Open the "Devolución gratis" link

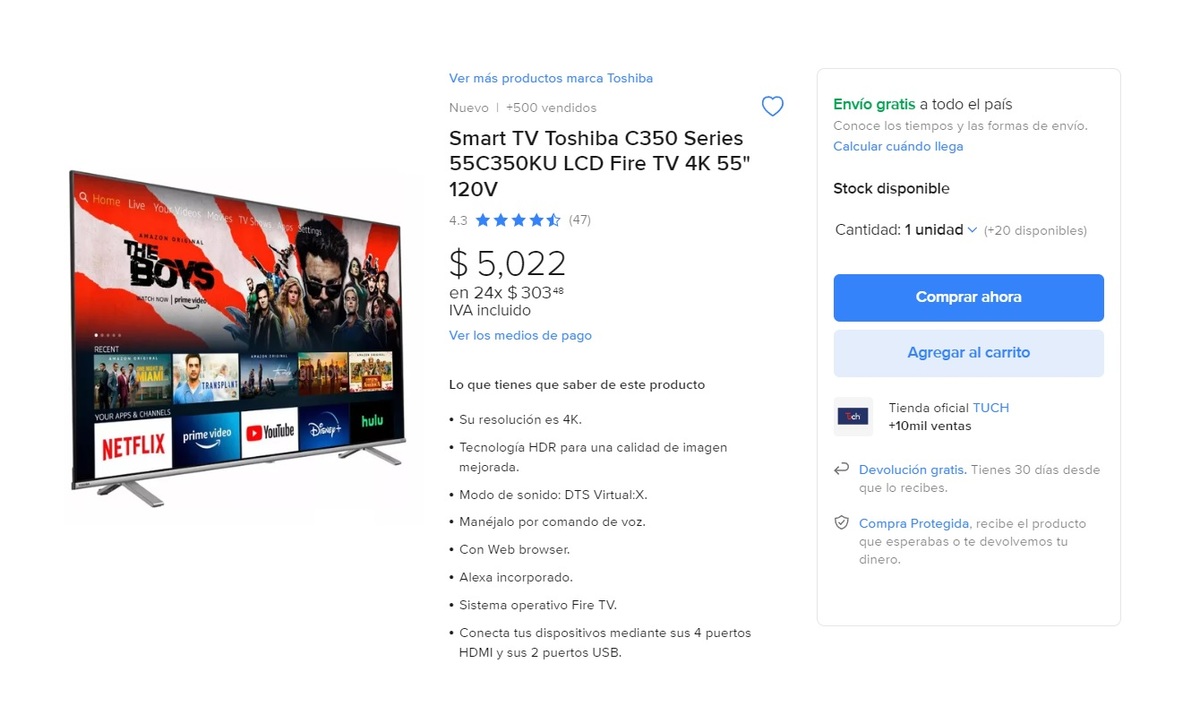pyautogui.click(x=912, y=469)
